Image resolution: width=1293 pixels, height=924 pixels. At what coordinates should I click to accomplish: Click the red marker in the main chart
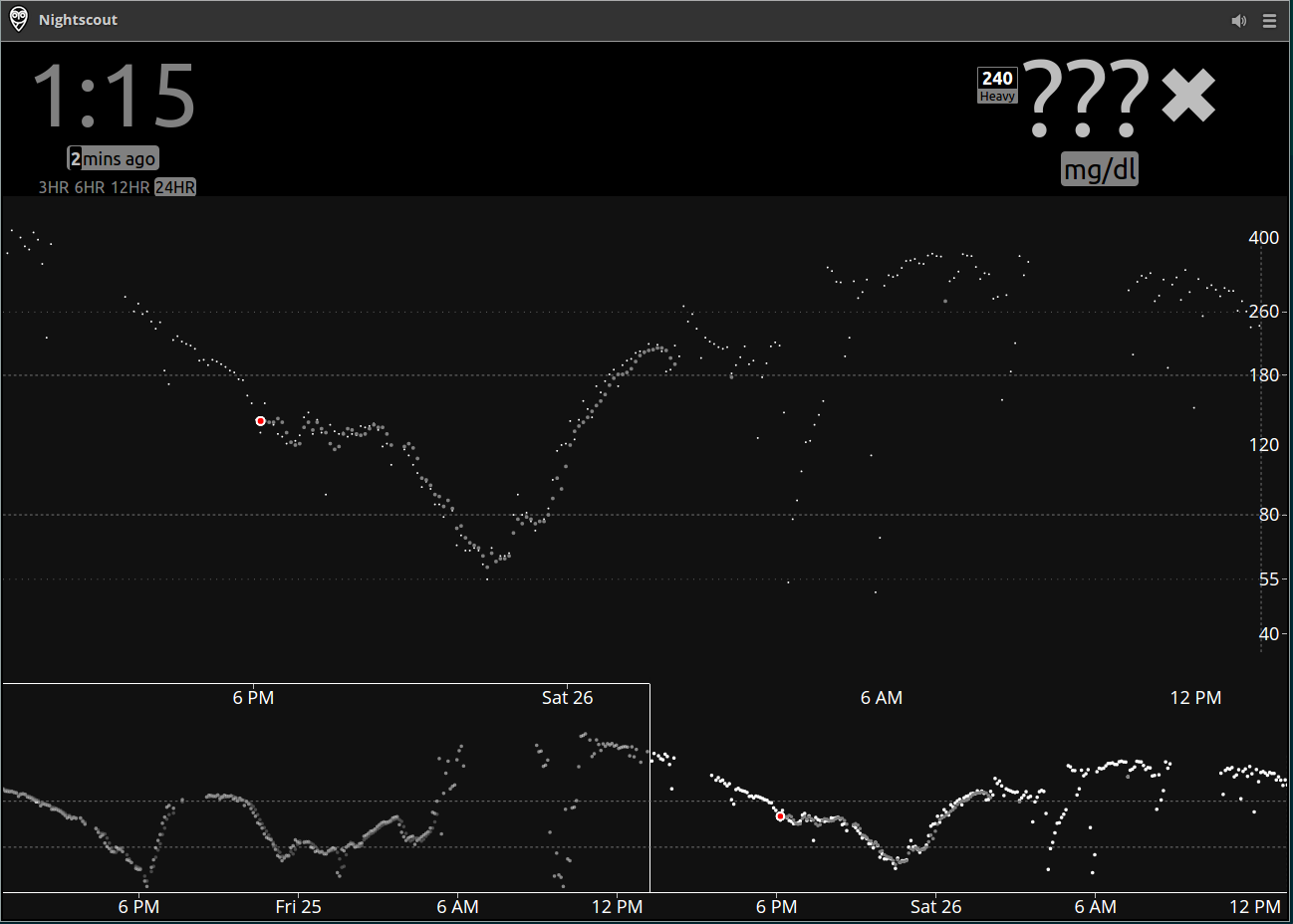261,421
